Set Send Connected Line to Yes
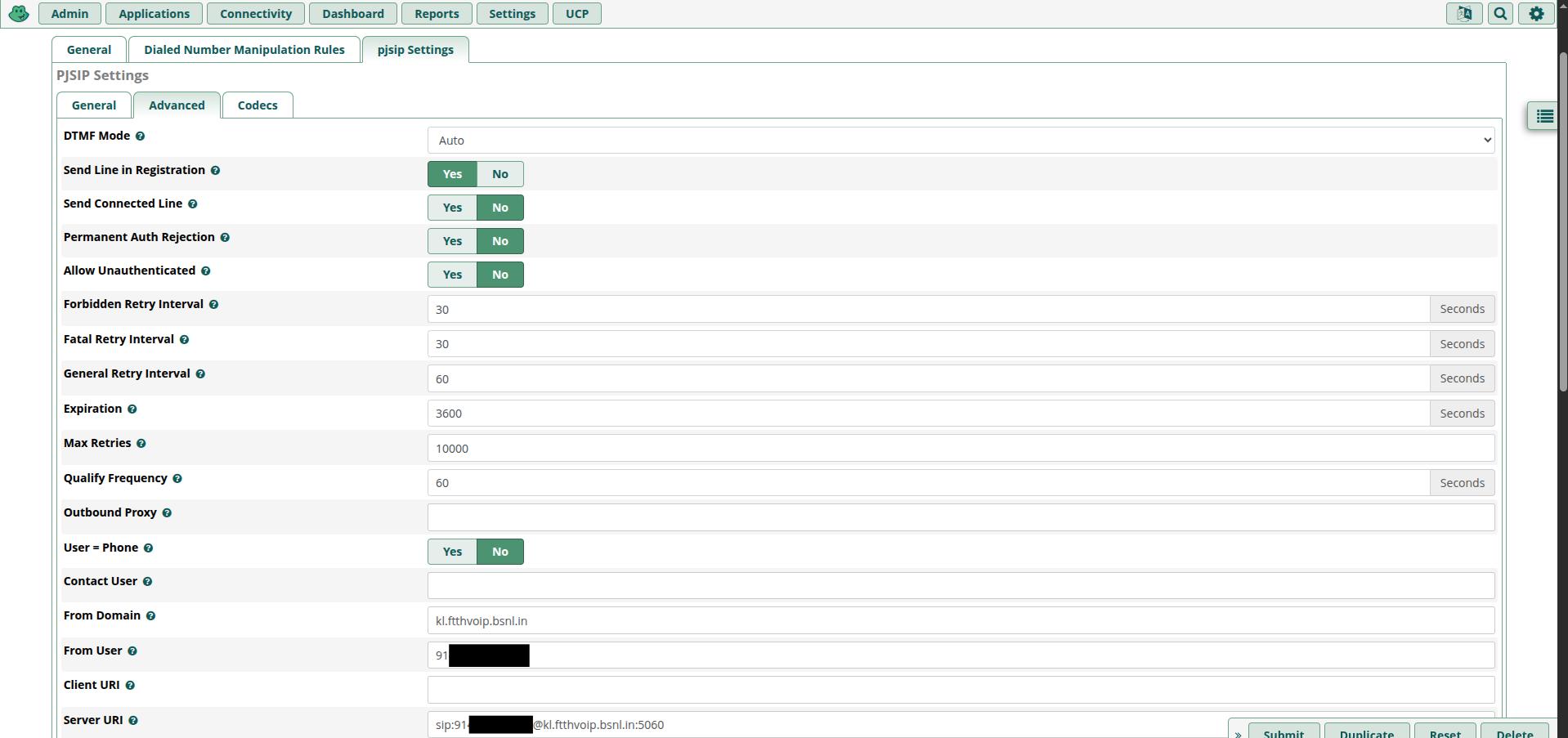The width and height of the screenshot is (1568, 738). tap(452, 208)
